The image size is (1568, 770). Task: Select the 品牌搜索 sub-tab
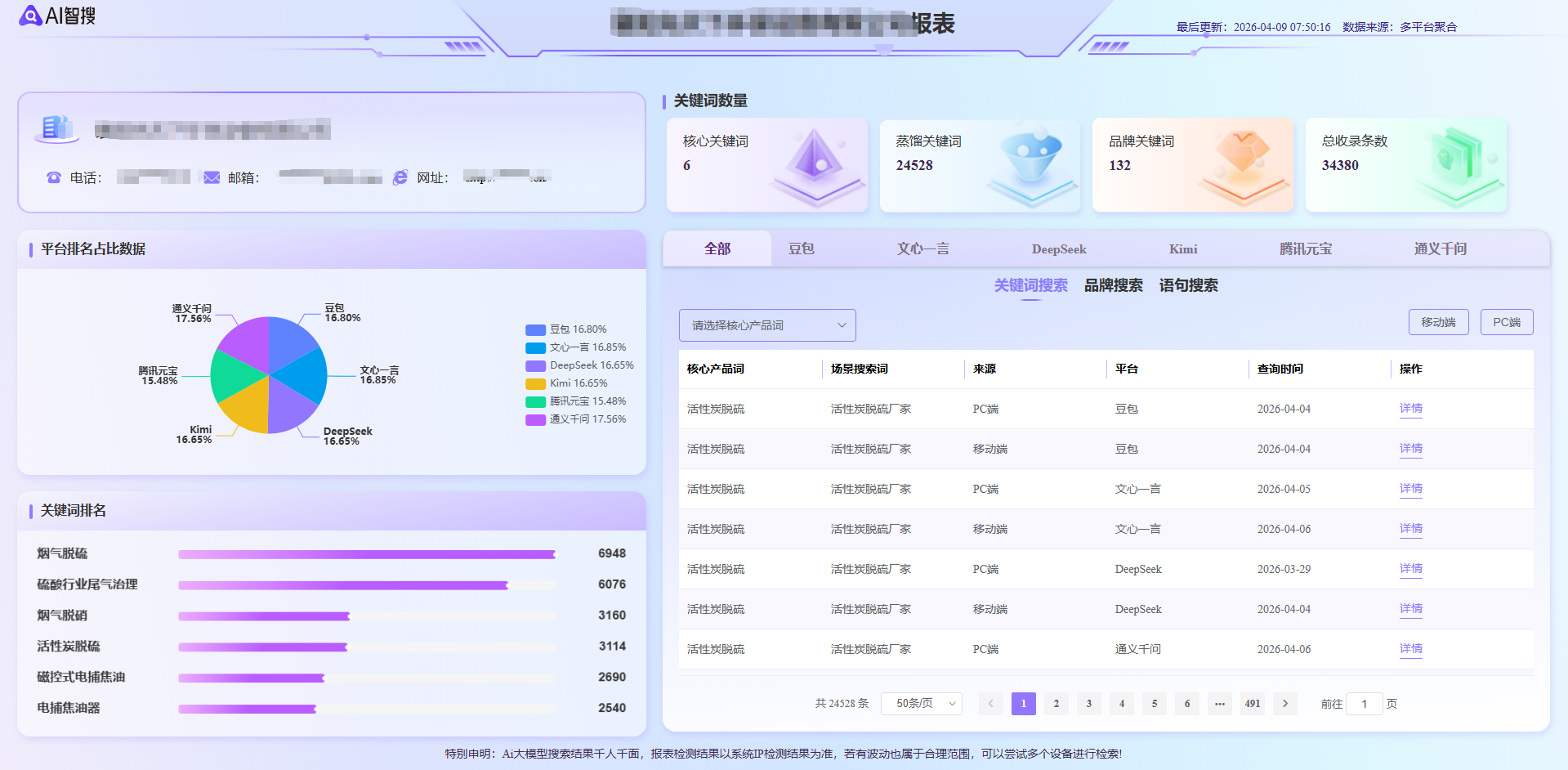pos(1114,285)
